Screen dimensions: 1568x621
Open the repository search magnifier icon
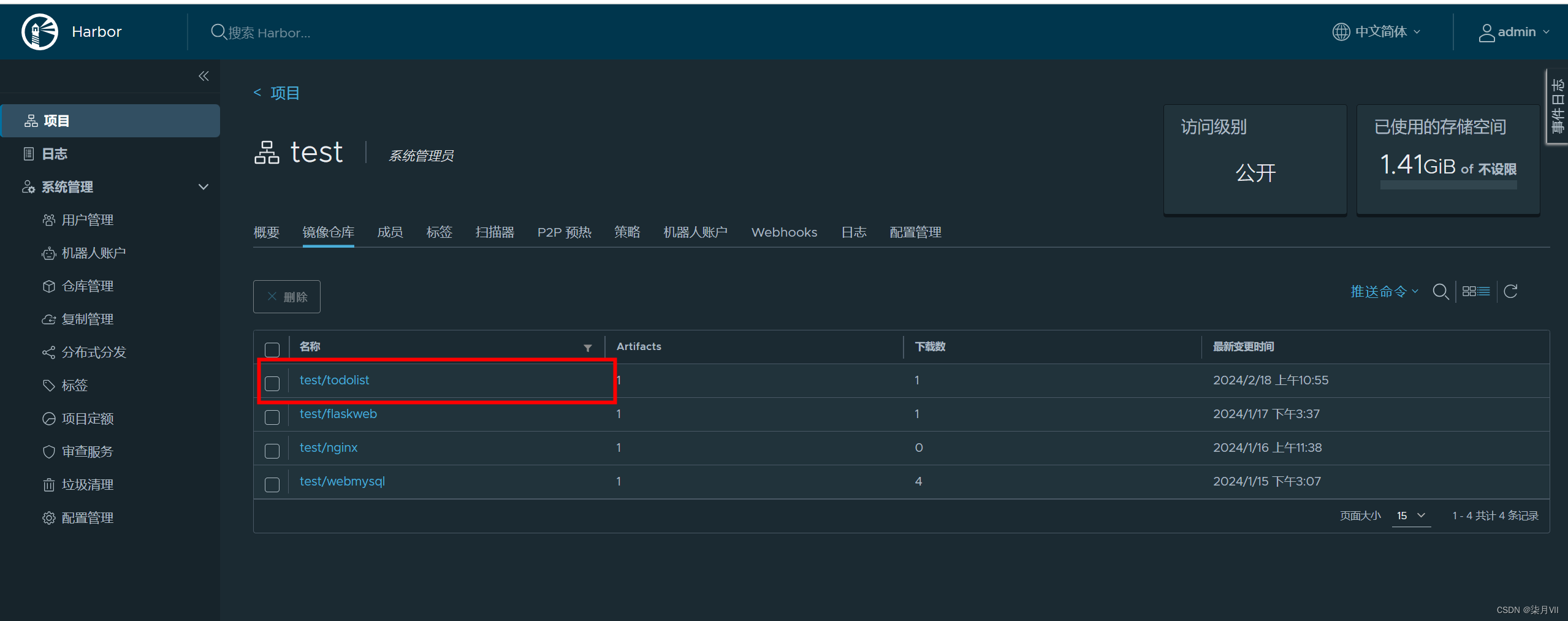tap(1441, 291)
